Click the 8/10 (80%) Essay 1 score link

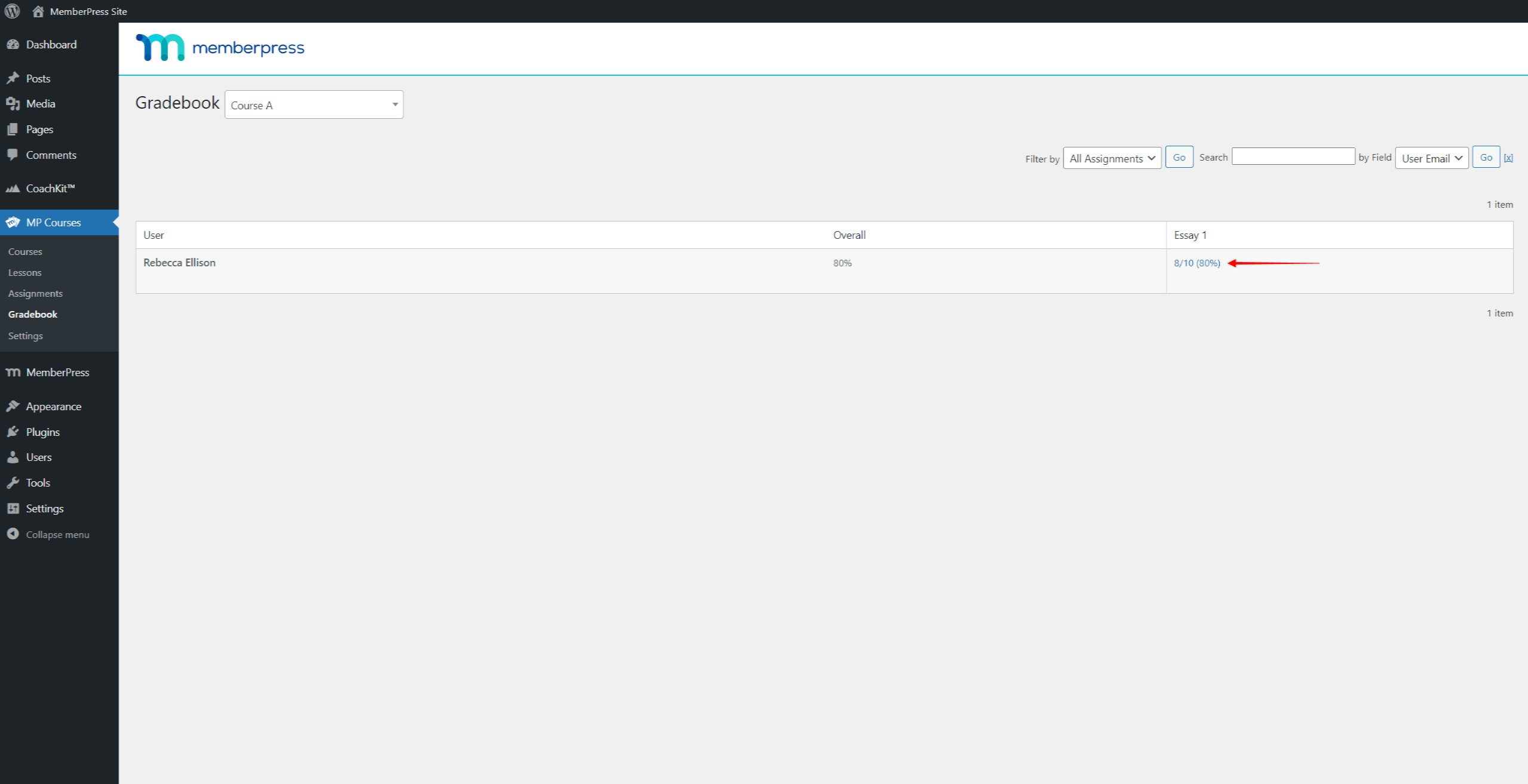point(1198,262)
